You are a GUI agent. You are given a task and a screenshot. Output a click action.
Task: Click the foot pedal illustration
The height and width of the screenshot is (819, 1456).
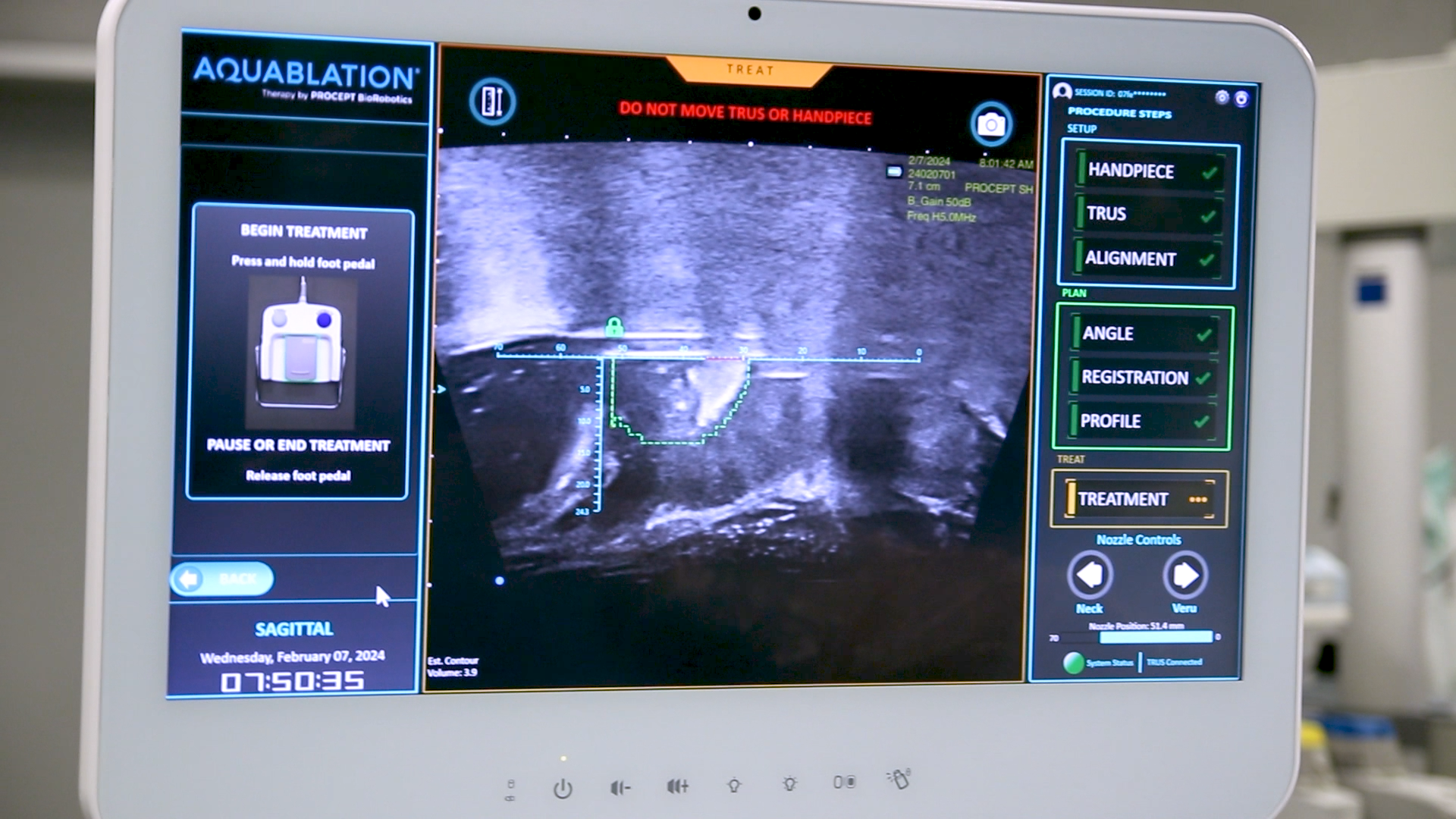point(301,352)
